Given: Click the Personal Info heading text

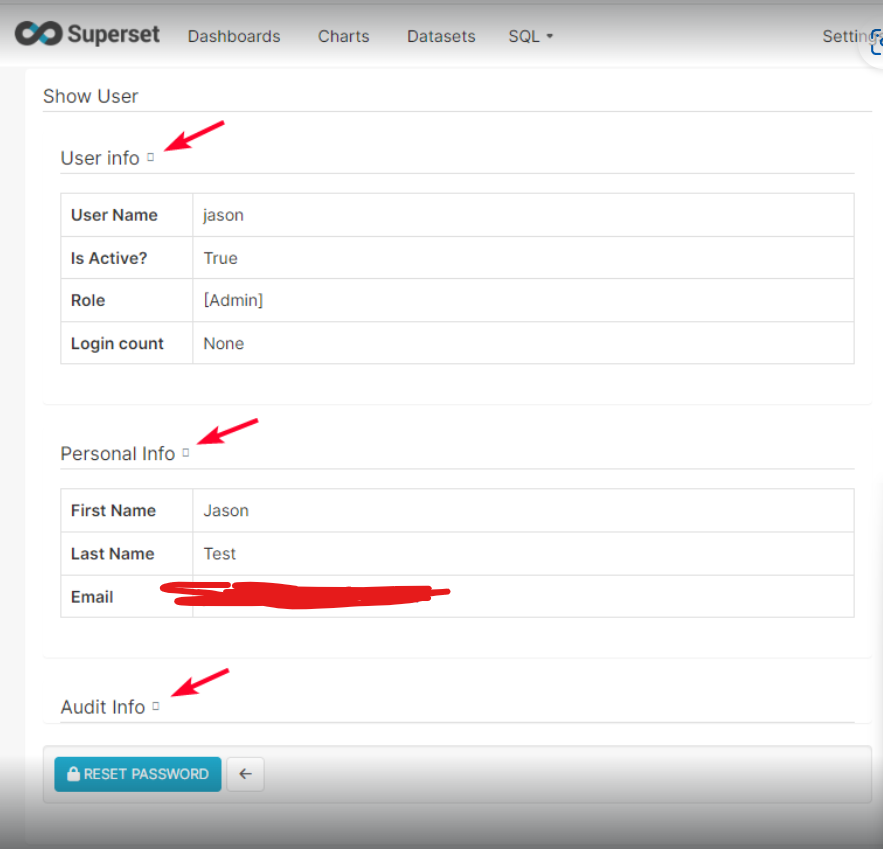Looking at the screenshot, I should pyautogui.click(x=118, y=454).
